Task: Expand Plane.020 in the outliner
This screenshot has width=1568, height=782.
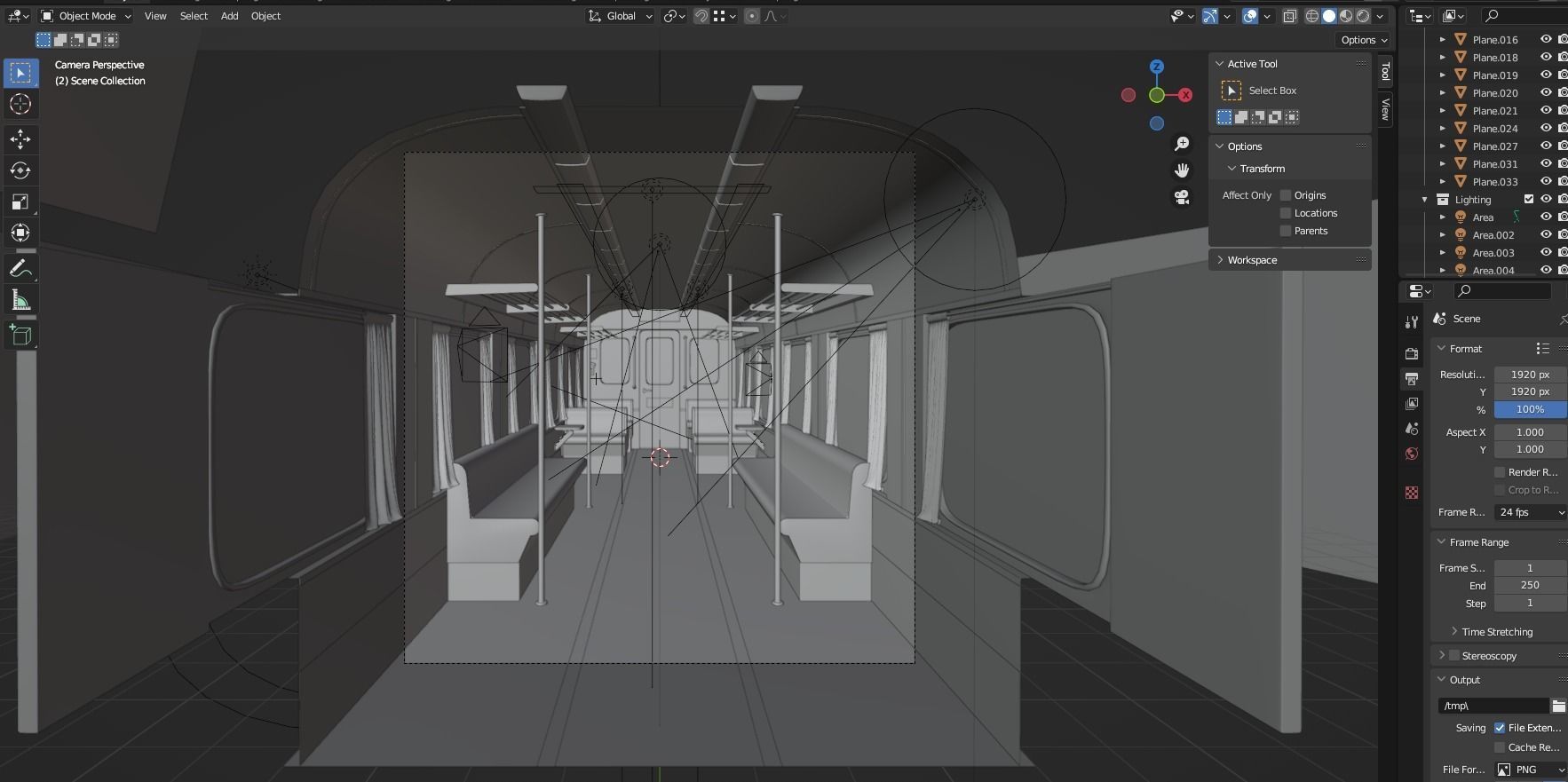Action: 1442,93
